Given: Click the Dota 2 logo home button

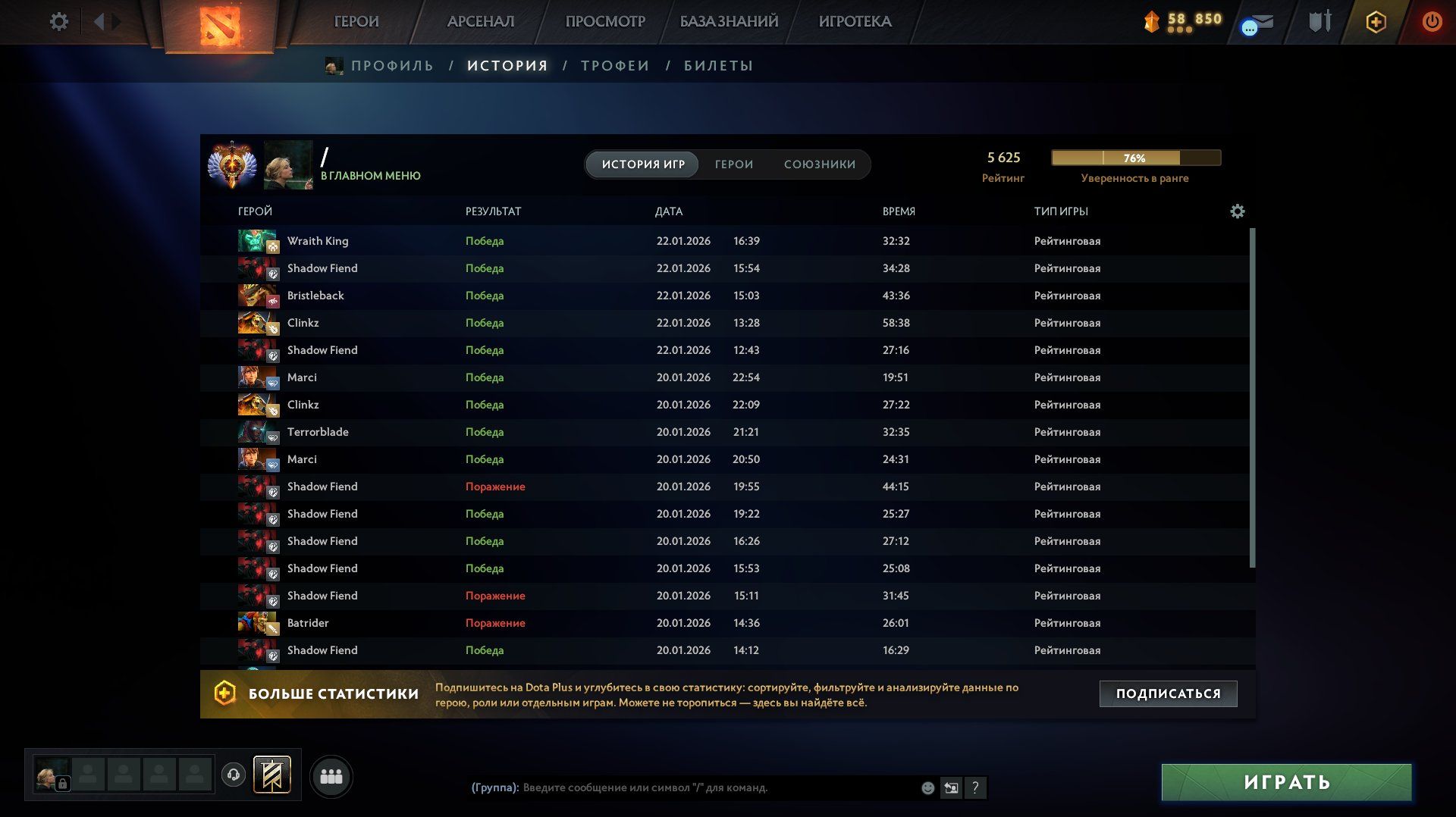Looking at the screenshot, I should point(220,25).
